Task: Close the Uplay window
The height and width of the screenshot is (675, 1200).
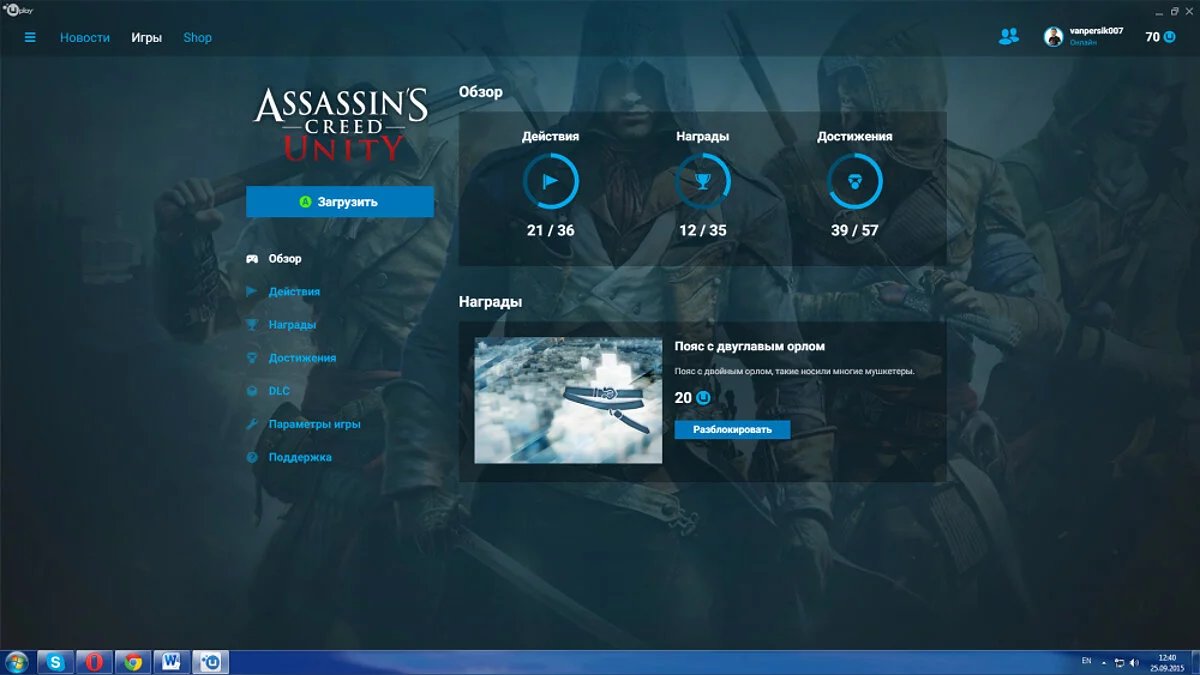Action: pos(1189,10)
